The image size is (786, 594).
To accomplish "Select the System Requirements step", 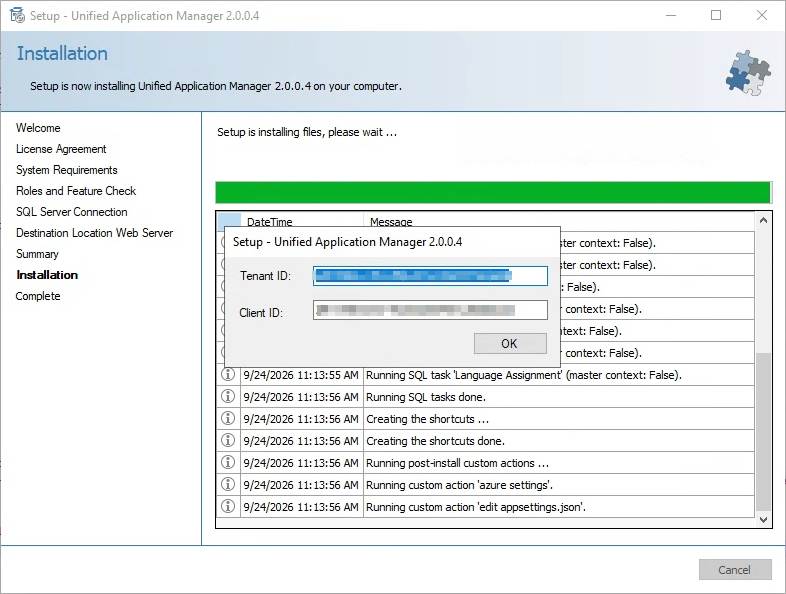I will tap(67, 170).
